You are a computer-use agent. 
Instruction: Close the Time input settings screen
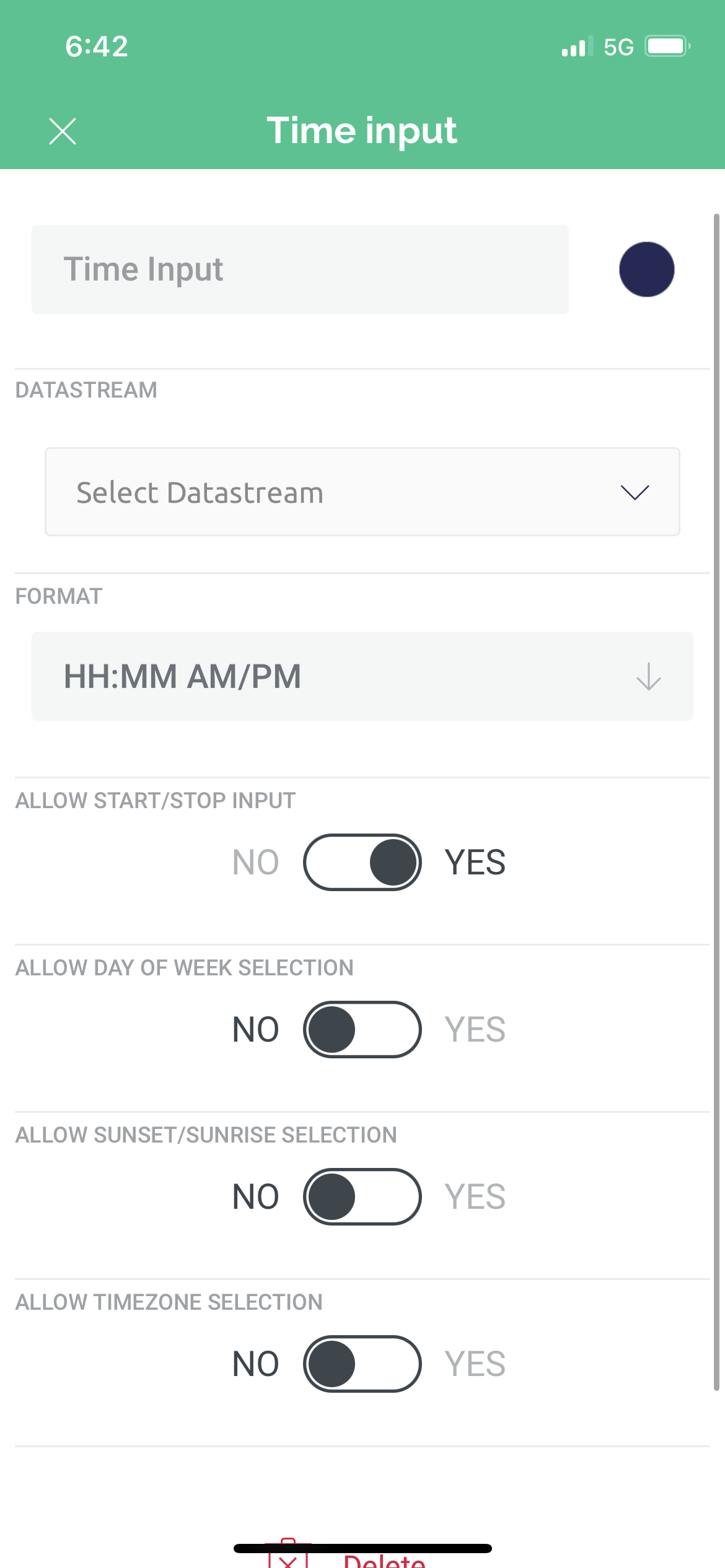(x=63, y=131)
